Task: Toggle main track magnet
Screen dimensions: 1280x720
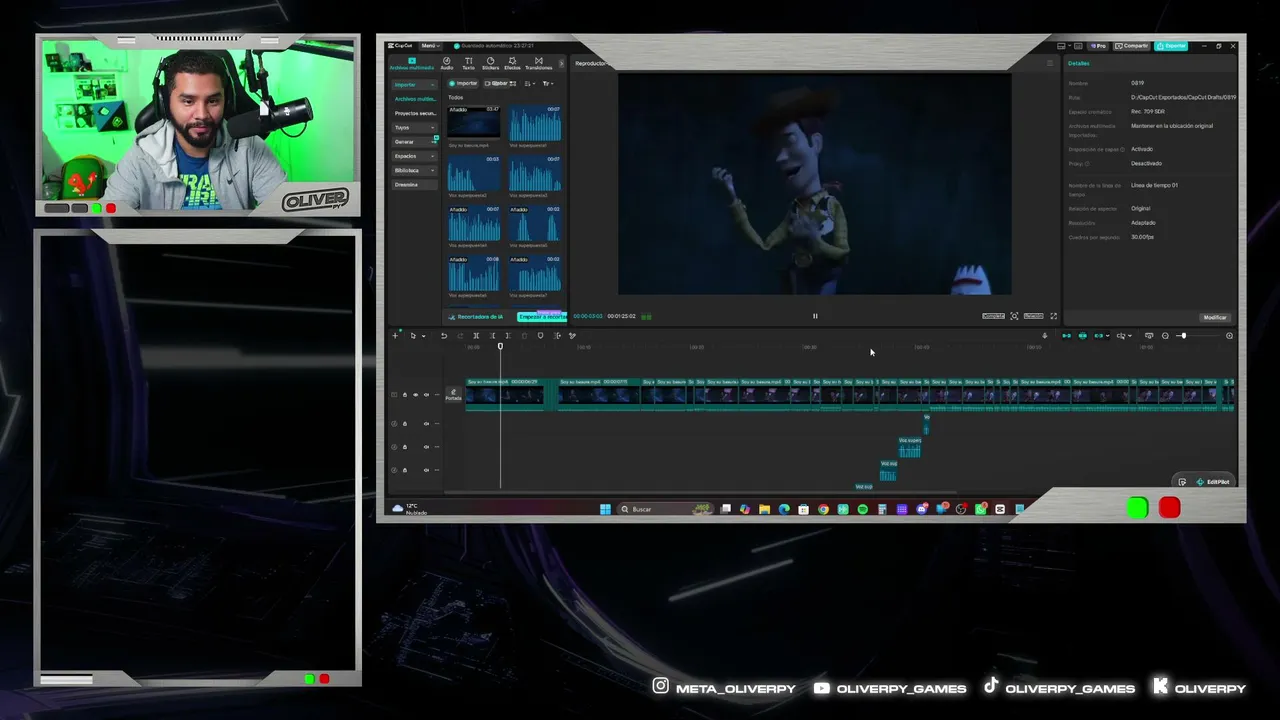Action: point(1066,336)
